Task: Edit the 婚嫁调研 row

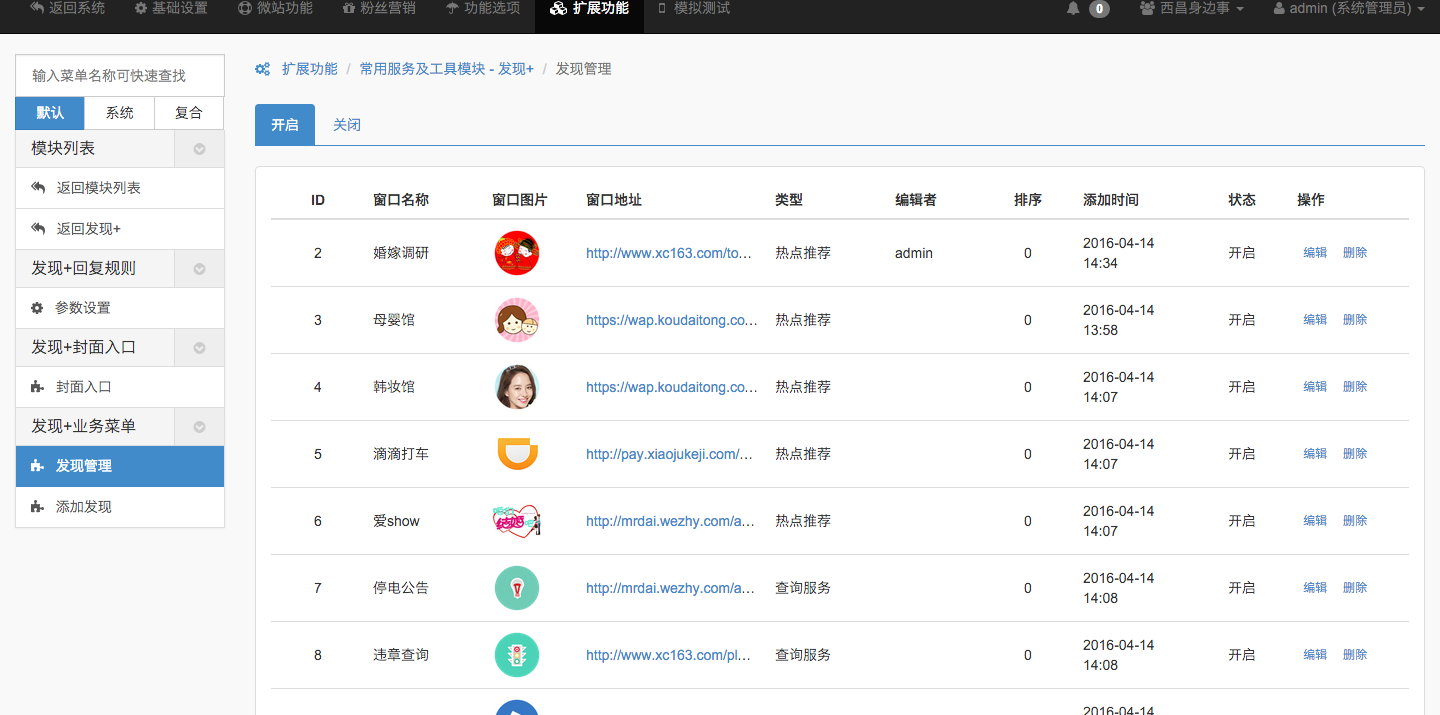Action: click(x=1315, y=253)
